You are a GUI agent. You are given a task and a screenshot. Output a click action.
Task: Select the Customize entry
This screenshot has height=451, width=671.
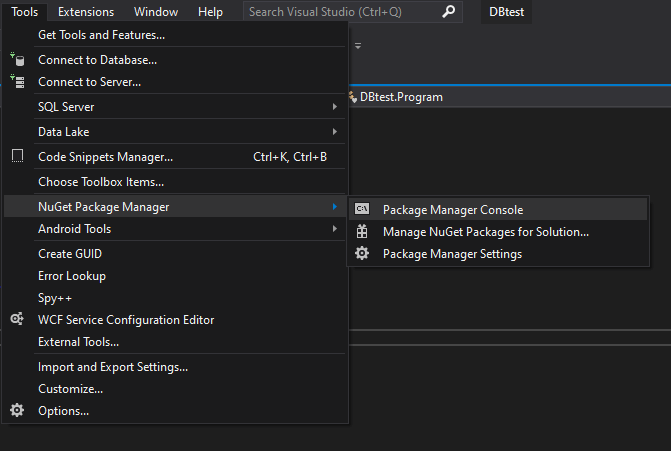(x=175, y=389)
